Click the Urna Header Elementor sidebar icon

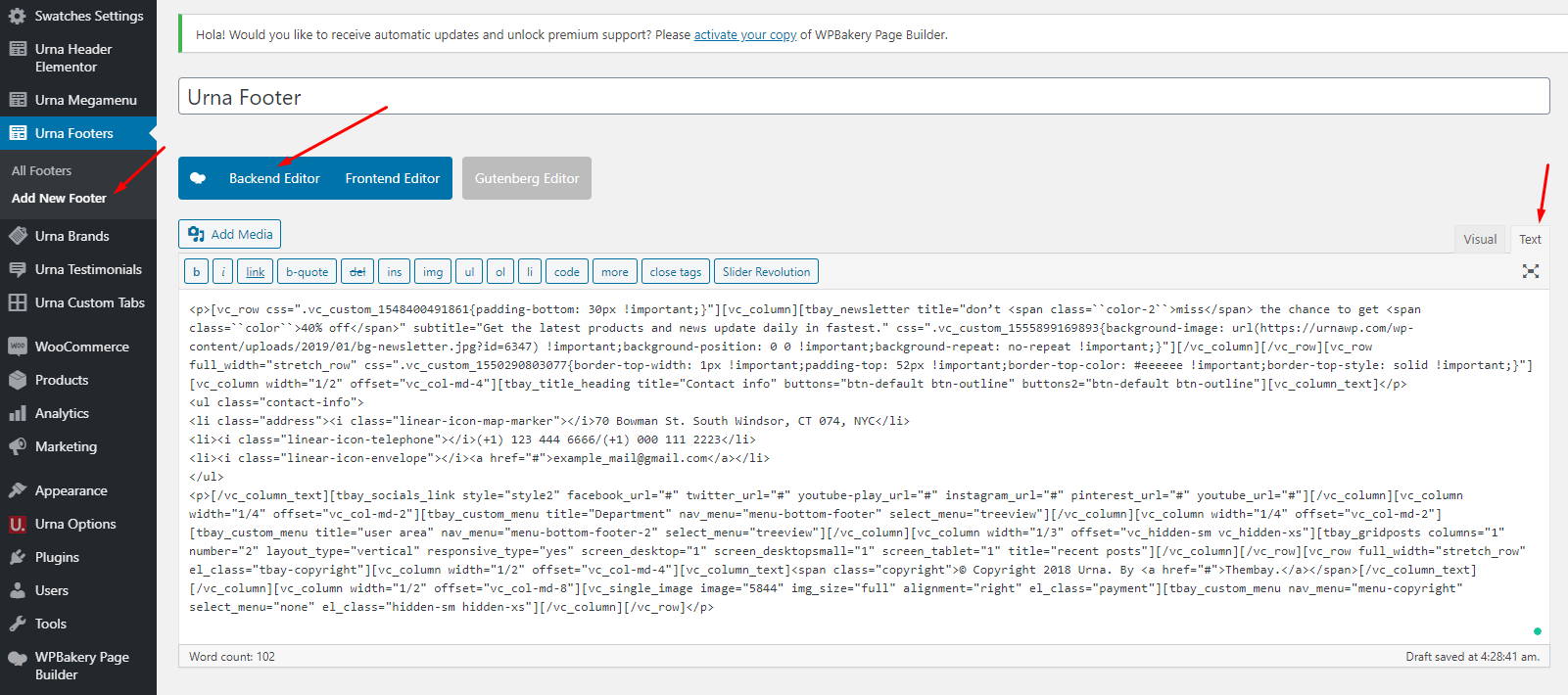click(x=18, y=49)
